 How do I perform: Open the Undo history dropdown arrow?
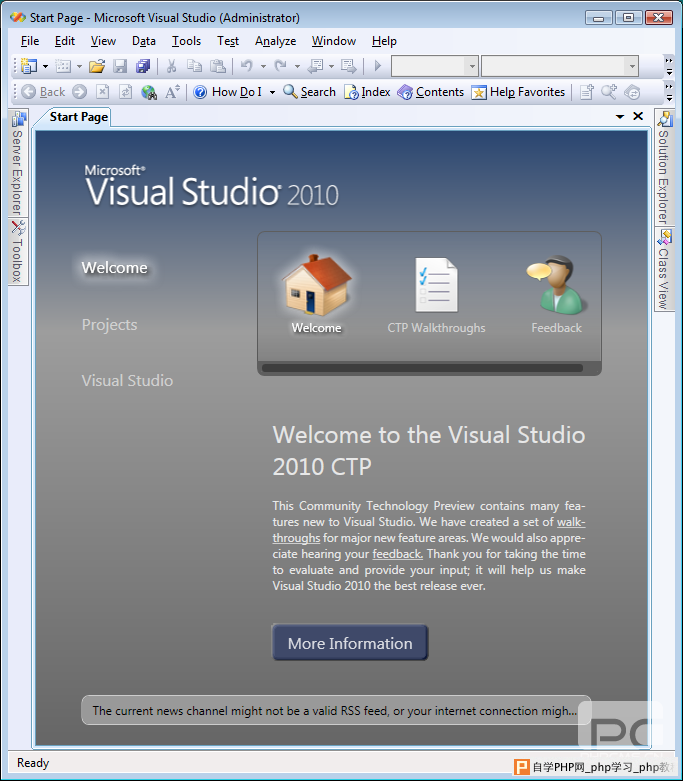(263, 66)
